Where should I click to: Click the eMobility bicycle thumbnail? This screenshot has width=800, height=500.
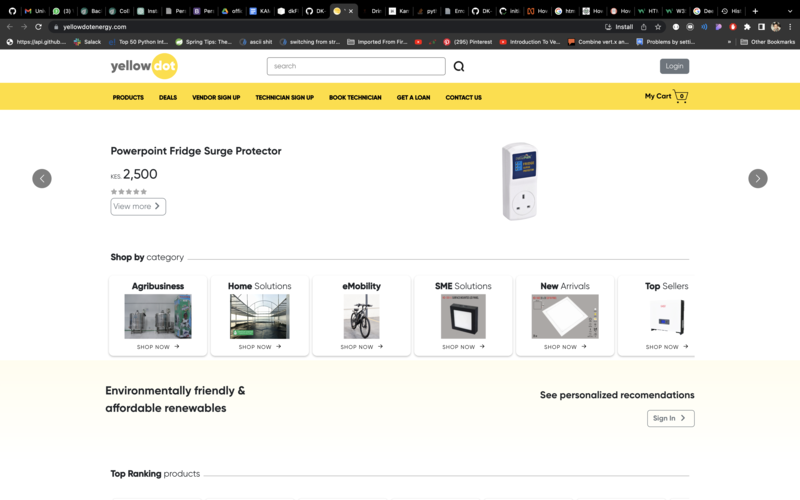(x=361, y=317)
